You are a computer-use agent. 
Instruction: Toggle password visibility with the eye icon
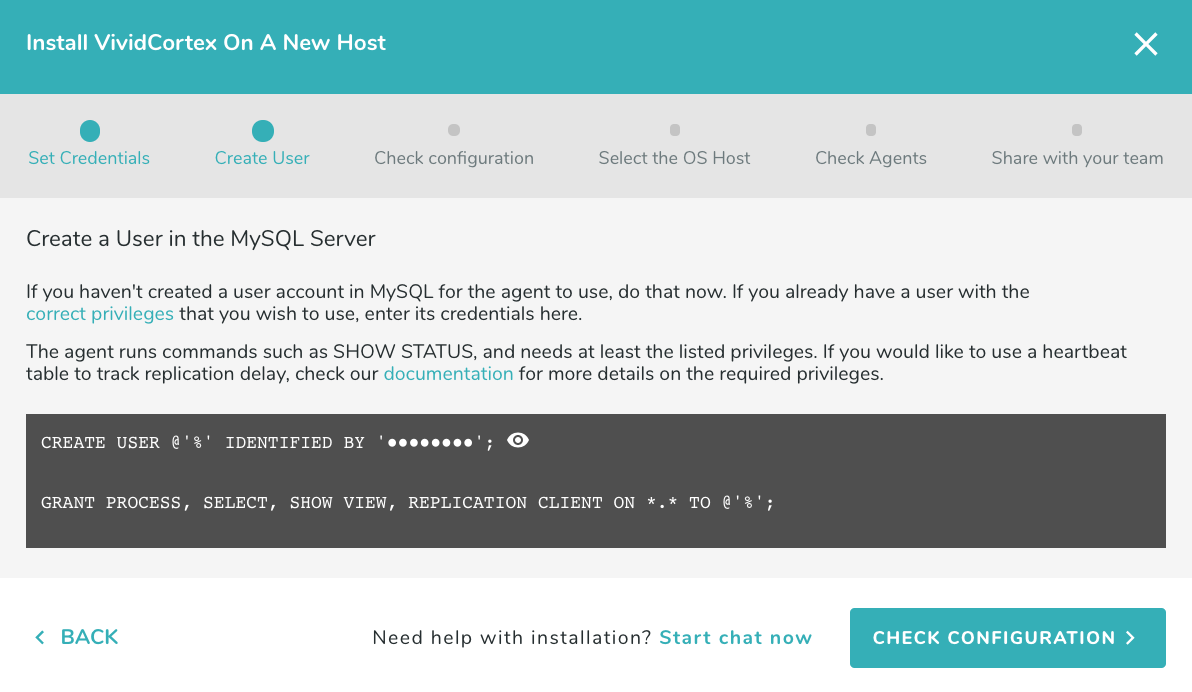tap(517, 440)
